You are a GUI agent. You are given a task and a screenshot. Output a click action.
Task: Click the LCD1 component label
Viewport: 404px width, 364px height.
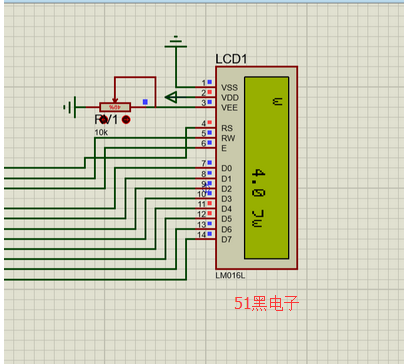coord(231,59)
